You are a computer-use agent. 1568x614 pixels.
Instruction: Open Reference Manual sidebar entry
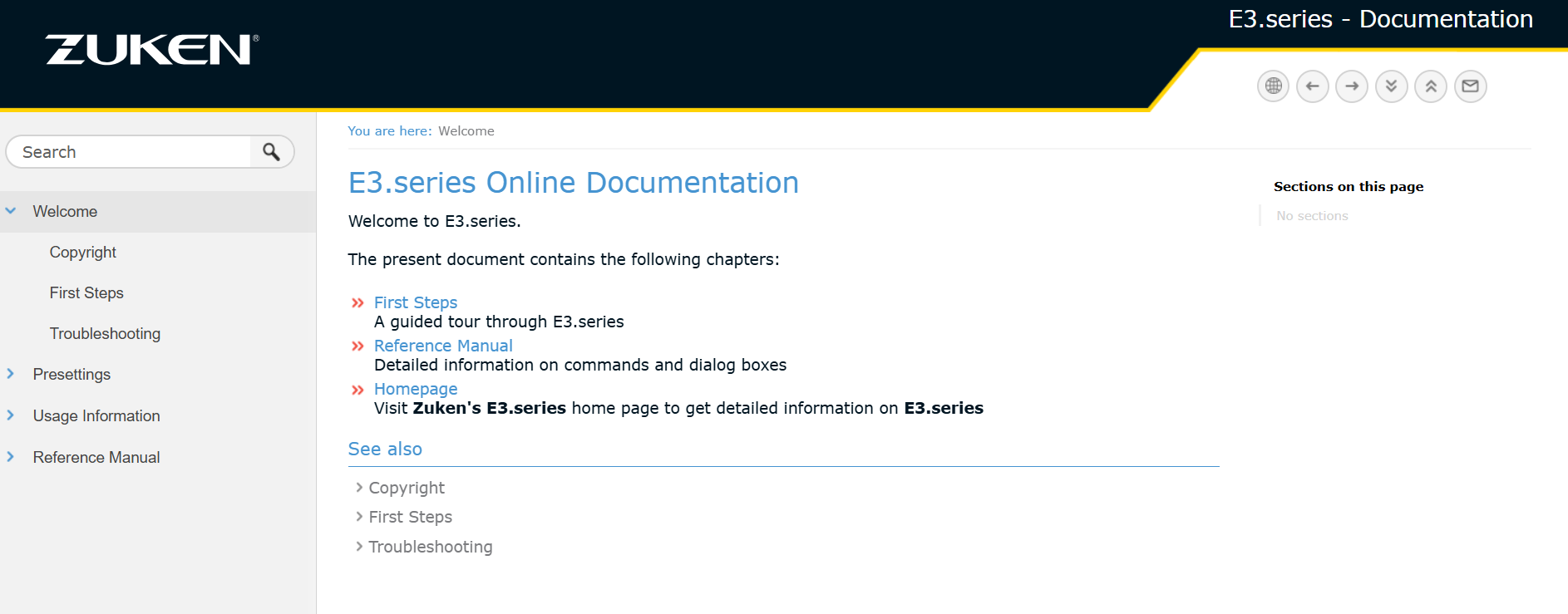coord(96,457)
